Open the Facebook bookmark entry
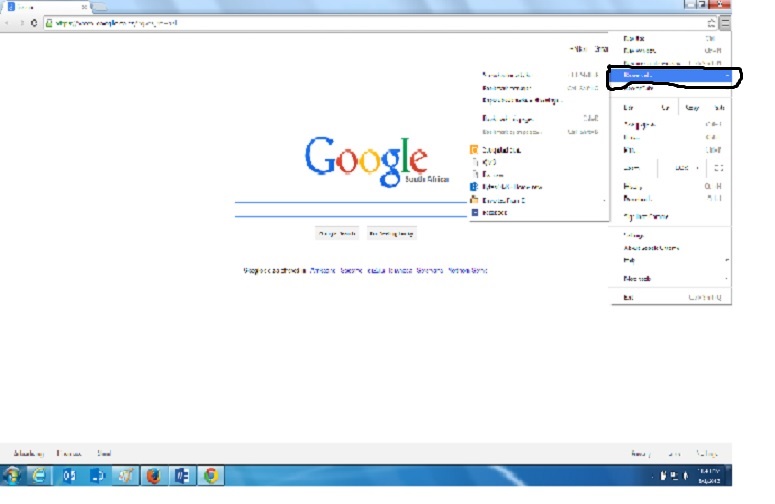 point(539,212)
